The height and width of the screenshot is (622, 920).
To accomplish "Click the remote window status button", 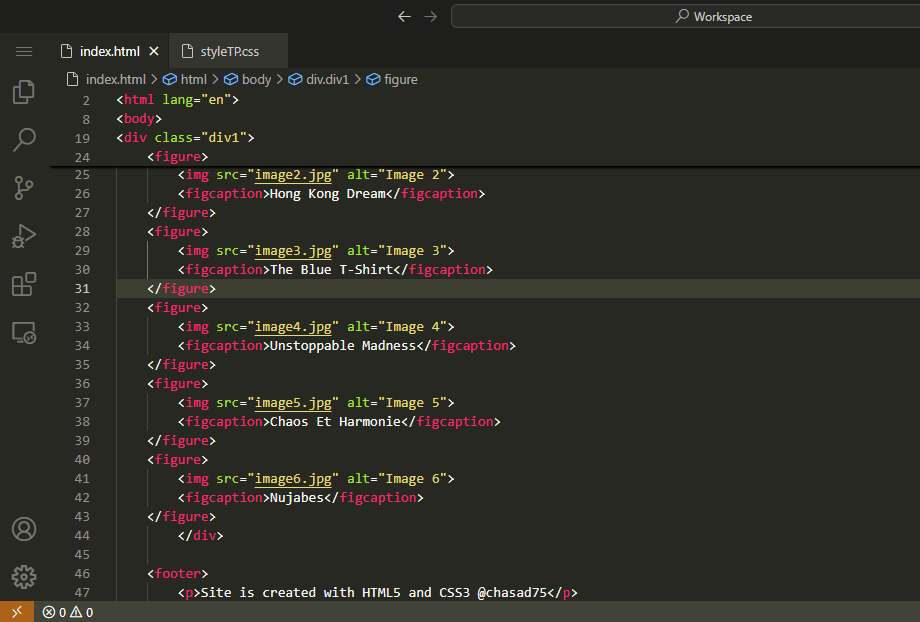I will pos(16,612).
